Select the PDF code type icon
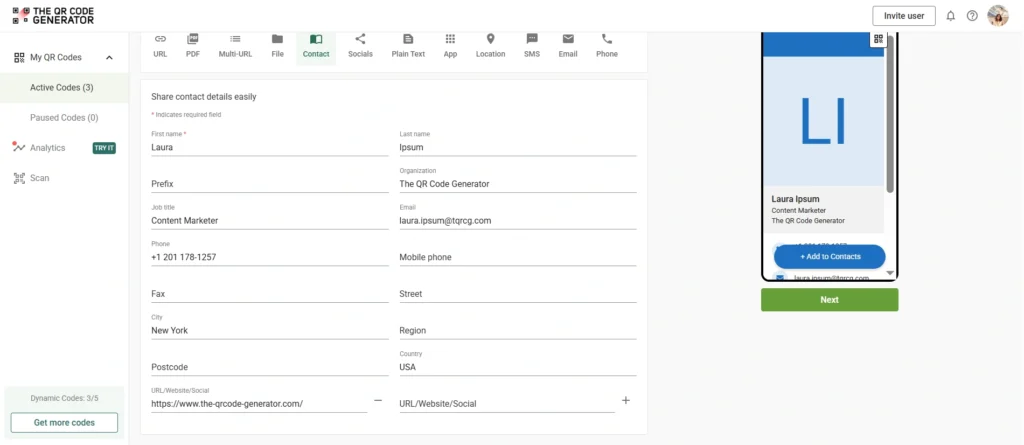 (x=193, y=39)
